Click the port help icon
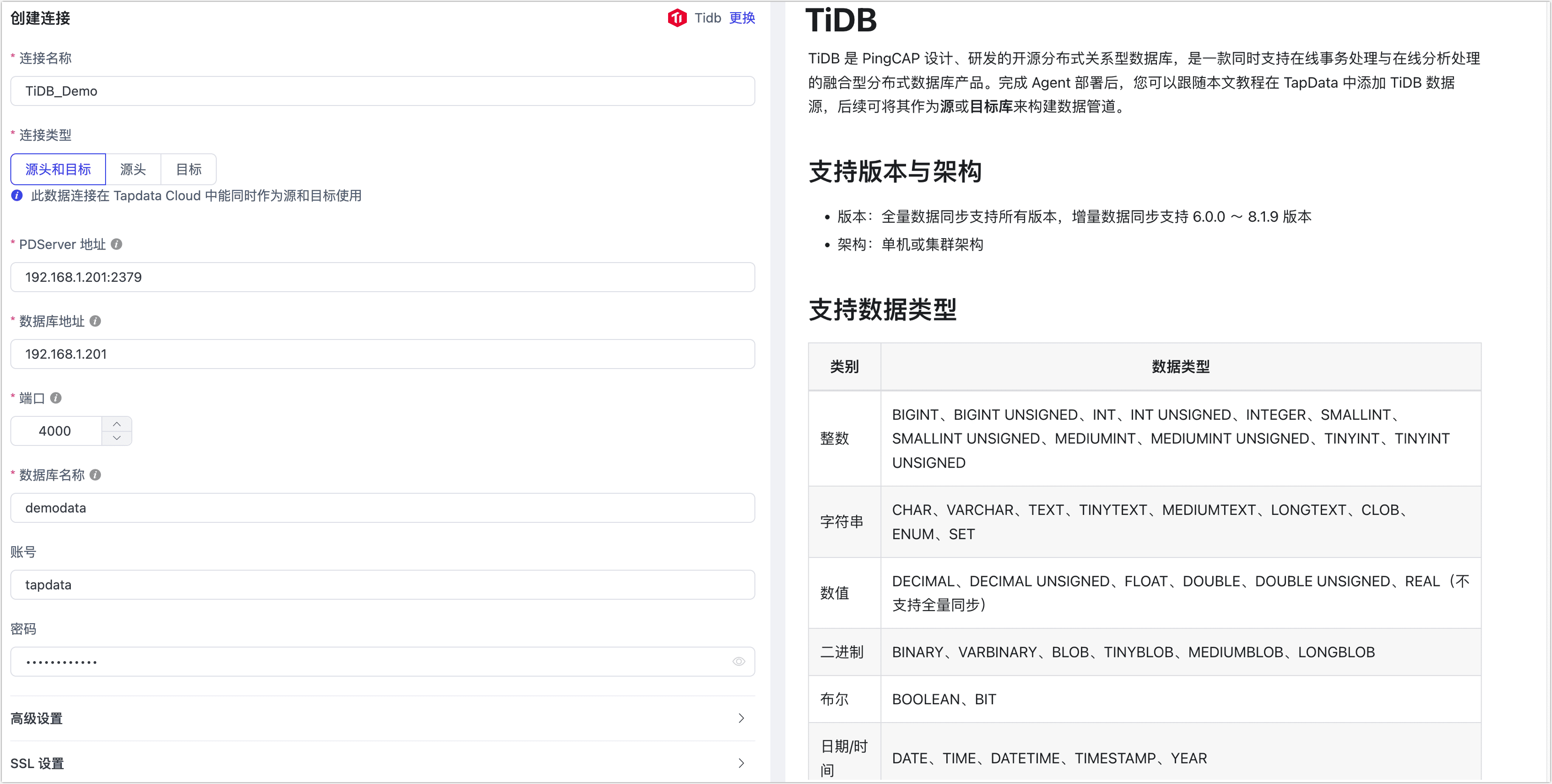This screenshot has height=784, width=1552. [56, 398]
